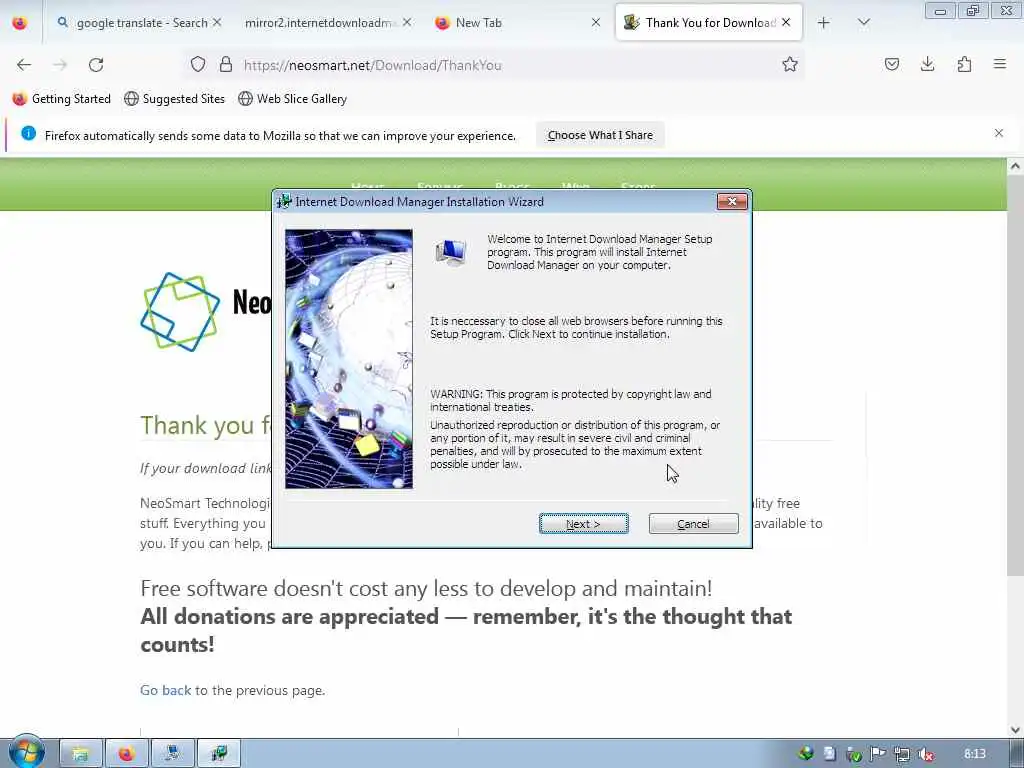Open the Suggested Sites bookmark
The width and height of the screenshot is (1024, 768).
tap(174, 99)
